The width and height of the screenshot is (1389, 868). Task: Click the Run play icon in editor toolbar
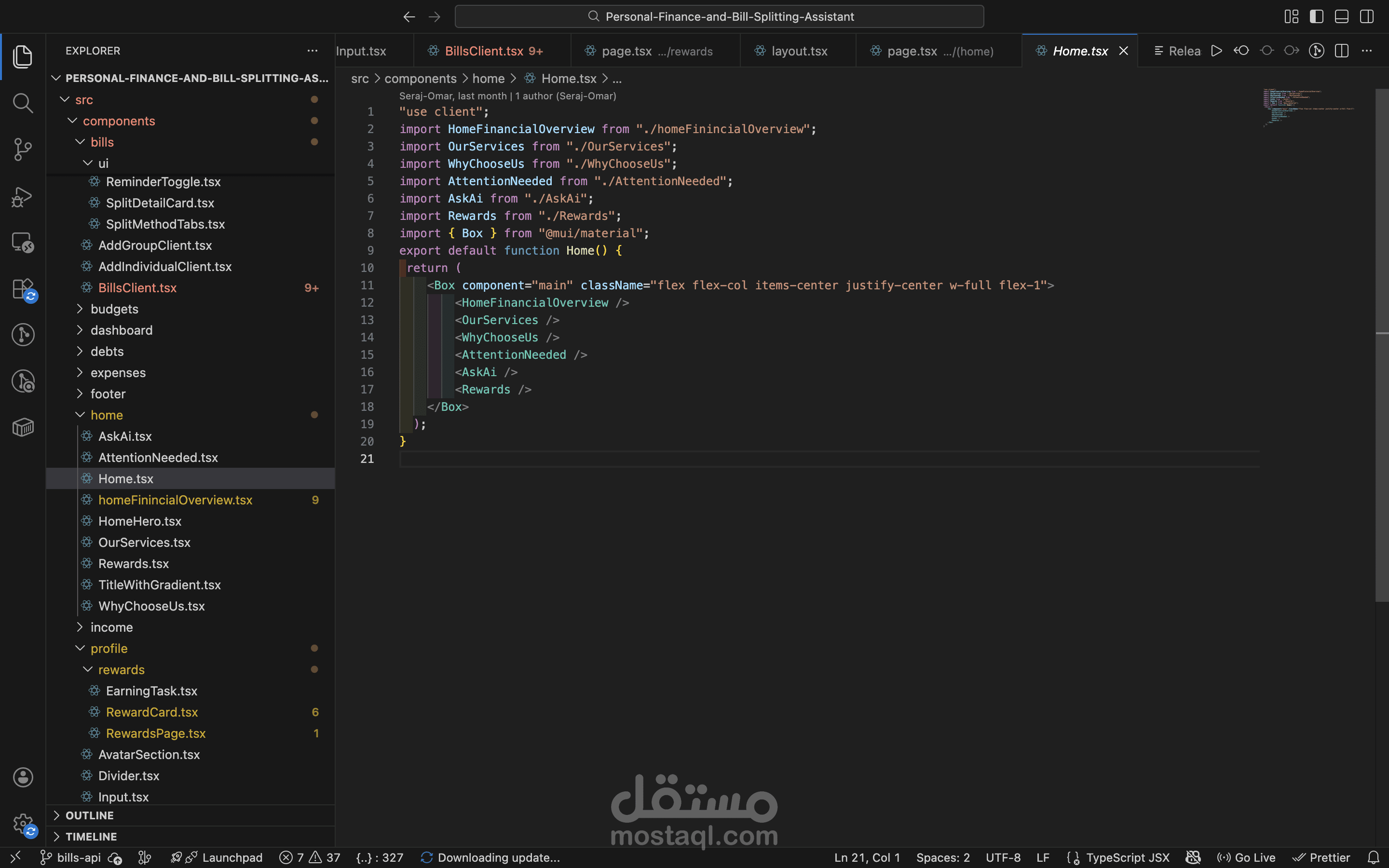pos(1216,51)
